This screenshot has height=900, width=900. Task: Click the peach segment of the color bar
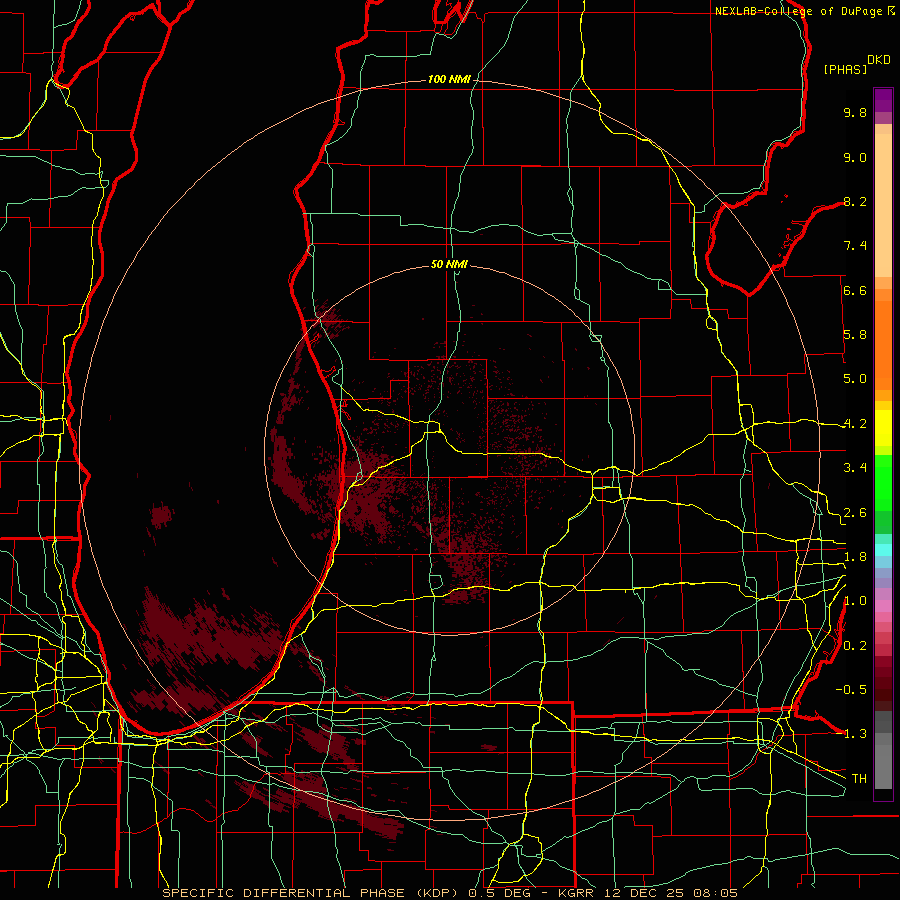(x=883, y=207)
